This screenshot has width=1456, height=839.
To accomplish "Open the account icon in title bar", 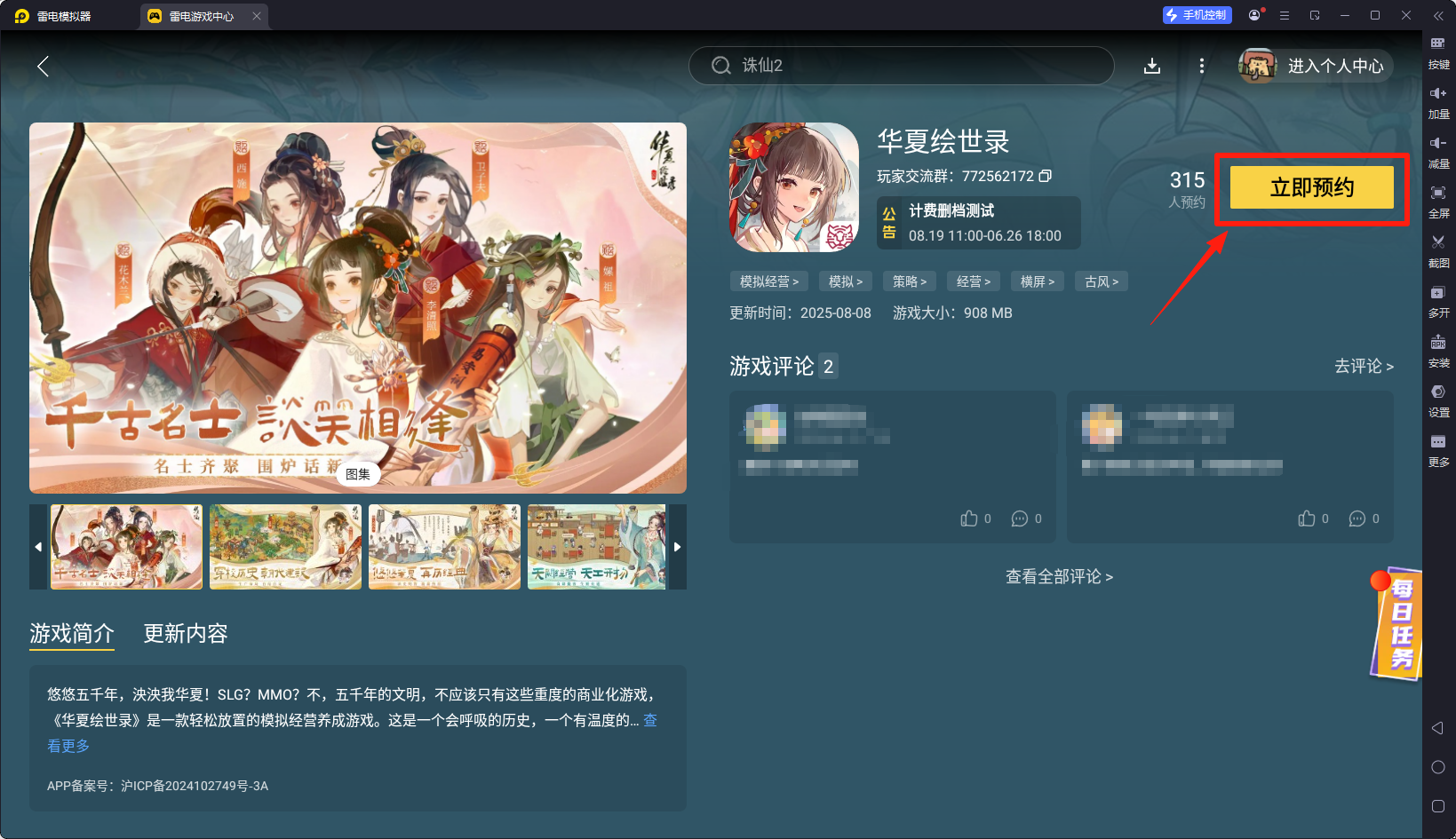I will (1255, 15).
